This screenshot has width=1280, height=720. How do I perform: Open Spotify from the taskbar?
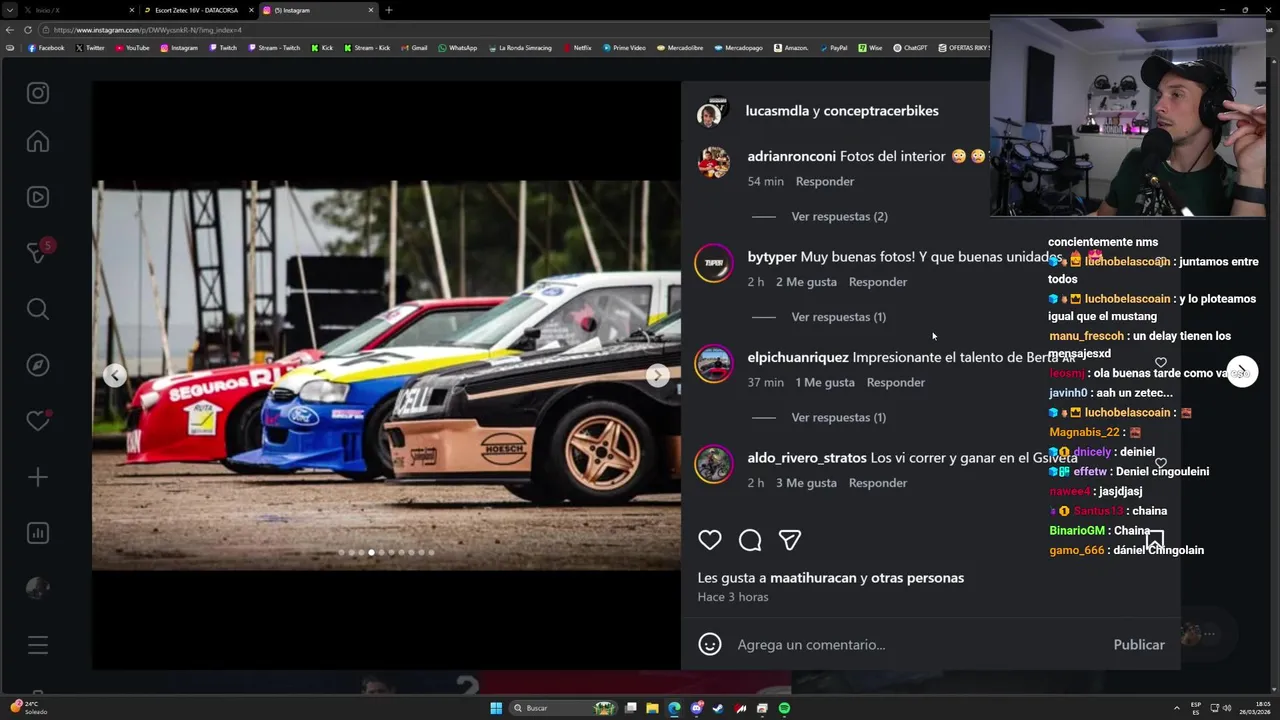point(784,708)
